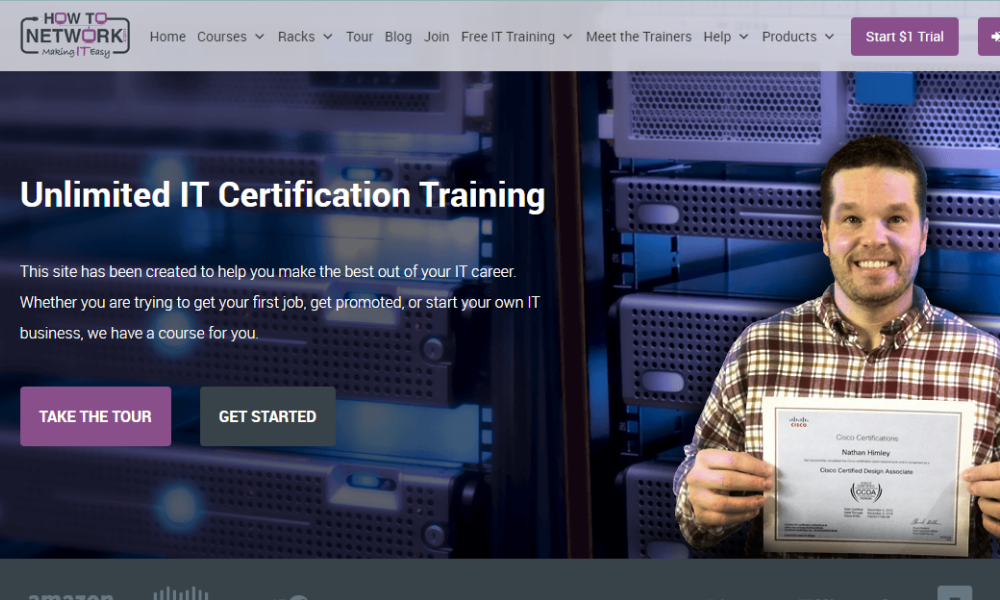1000x600 pixels.
Task: Hit the GET STARTED button
Action: [267, 416]
